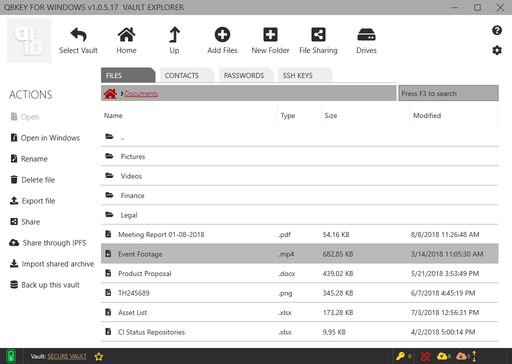Click Open in Windows action
This screenshot has width=512, height=364.
click(45, 138)
